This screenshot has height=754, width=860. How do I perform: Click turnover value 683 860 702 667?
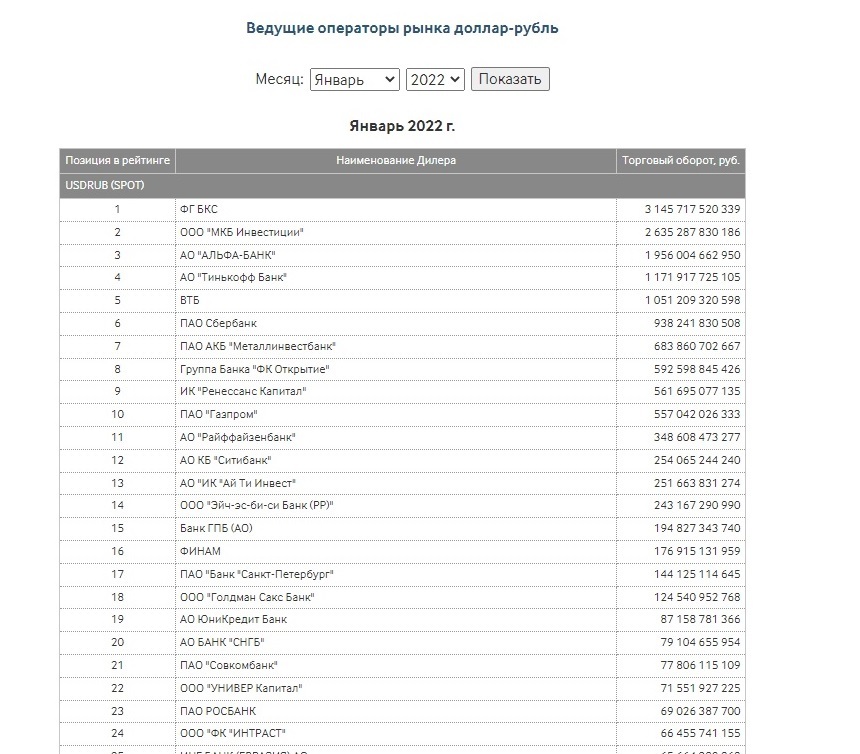point(697,347)
